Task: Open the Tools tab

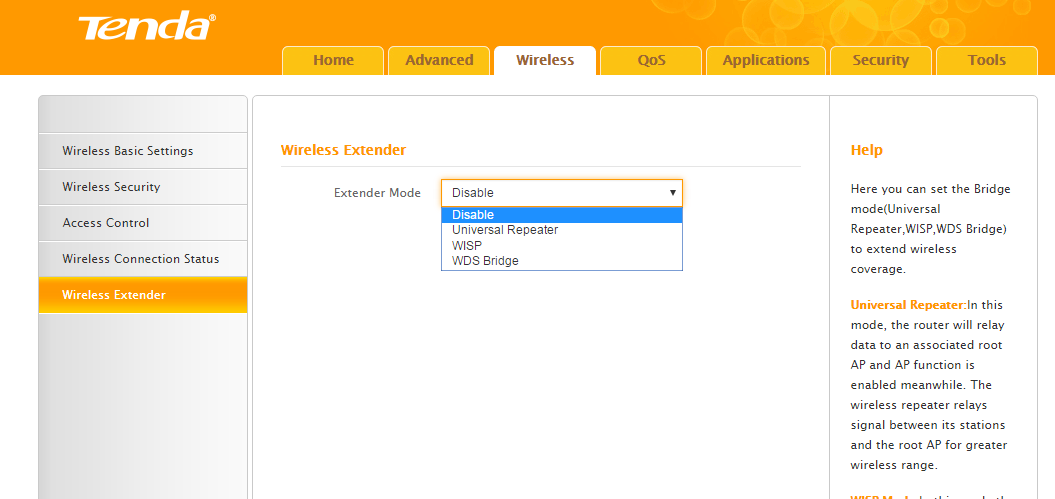Action: pyautogui.click(x=986, y=60)
